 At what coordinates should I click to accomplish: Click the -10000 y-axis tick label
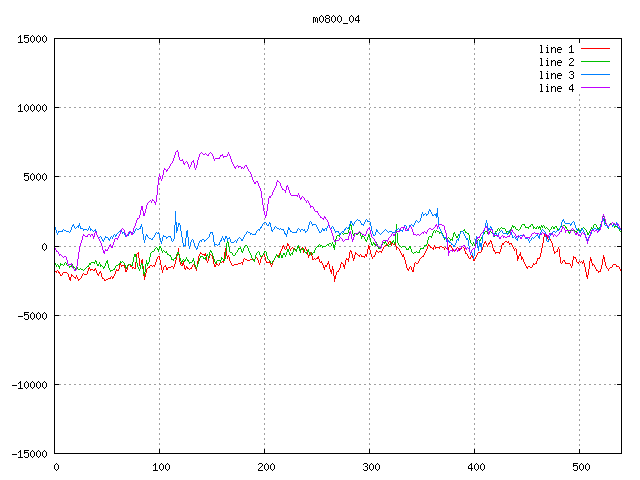click(29, 384)
